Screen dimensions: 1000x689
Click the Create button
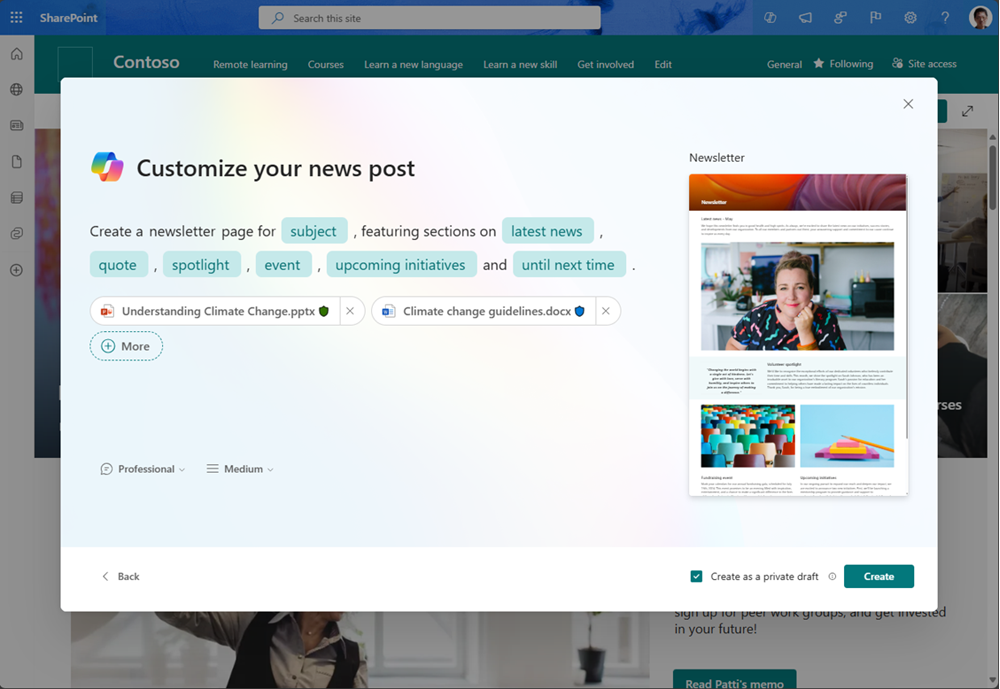click(x=879, y=577)
